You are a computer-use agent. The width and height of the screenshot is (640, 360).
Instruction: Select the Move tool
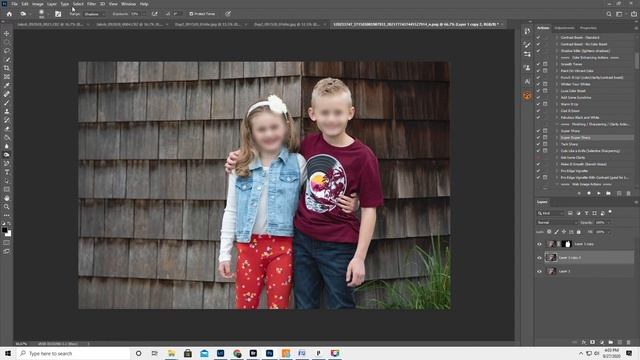[7, 33]
